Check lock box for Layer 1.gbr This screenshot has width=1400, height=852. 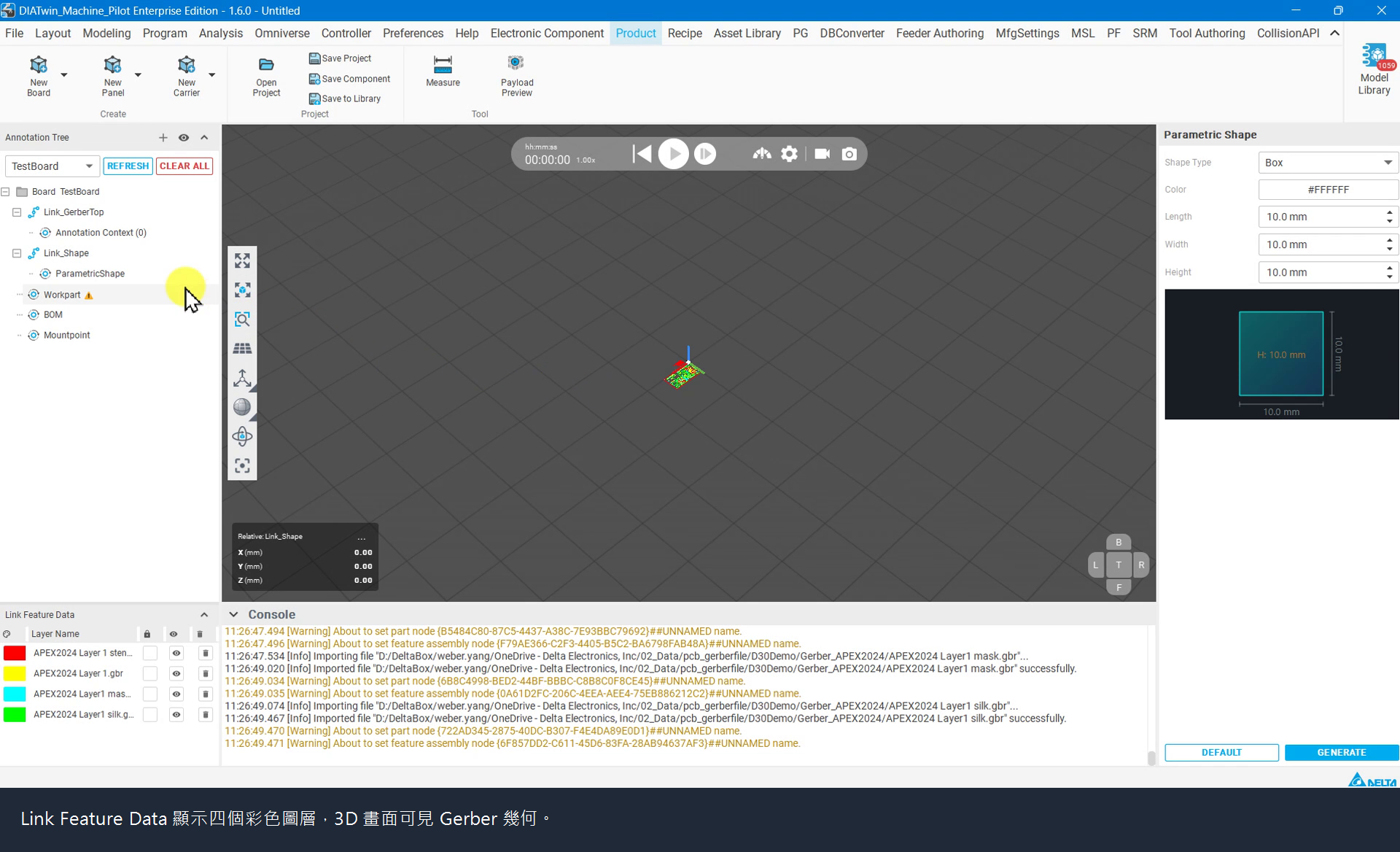(x=149, y=673)
